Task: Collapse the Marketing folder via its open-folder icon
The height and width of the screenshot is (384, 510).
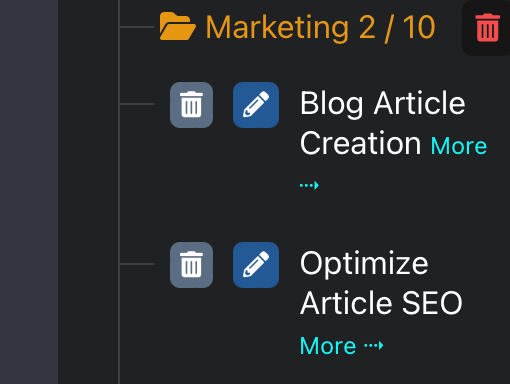Action: point(177,26)
